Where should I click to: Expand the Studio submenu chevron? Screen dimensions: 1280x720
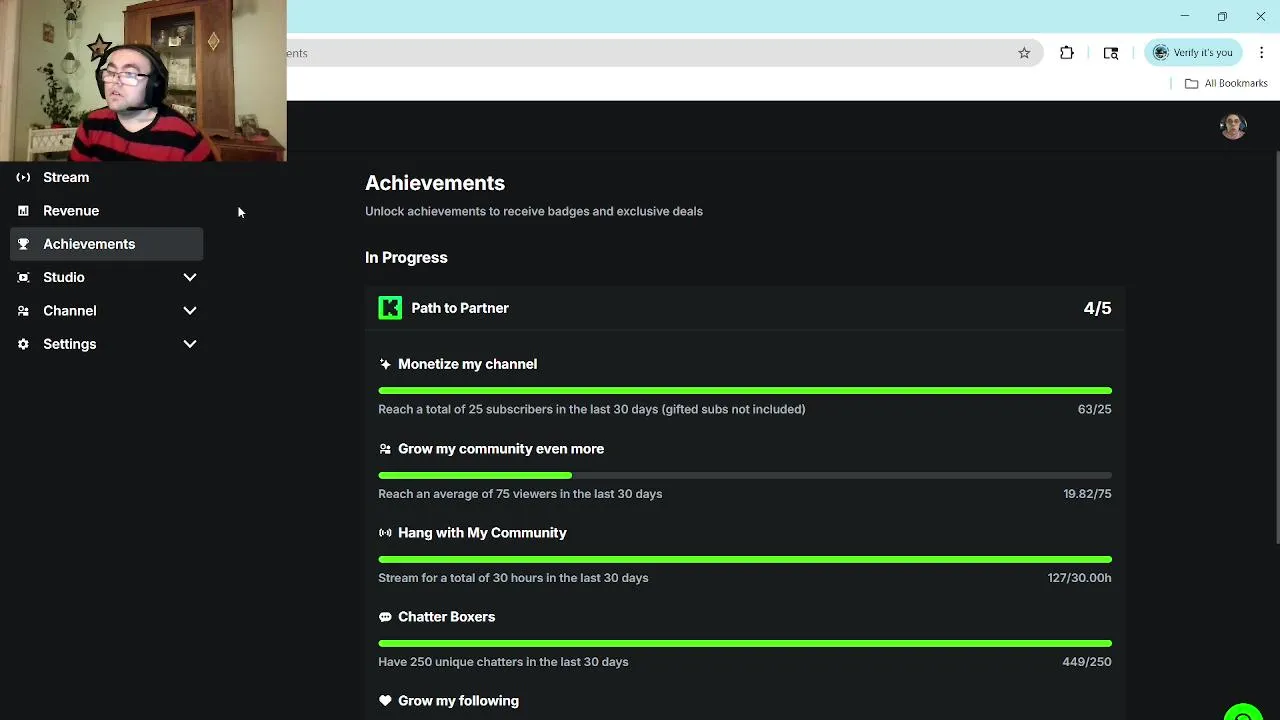[x=190, y=277]
